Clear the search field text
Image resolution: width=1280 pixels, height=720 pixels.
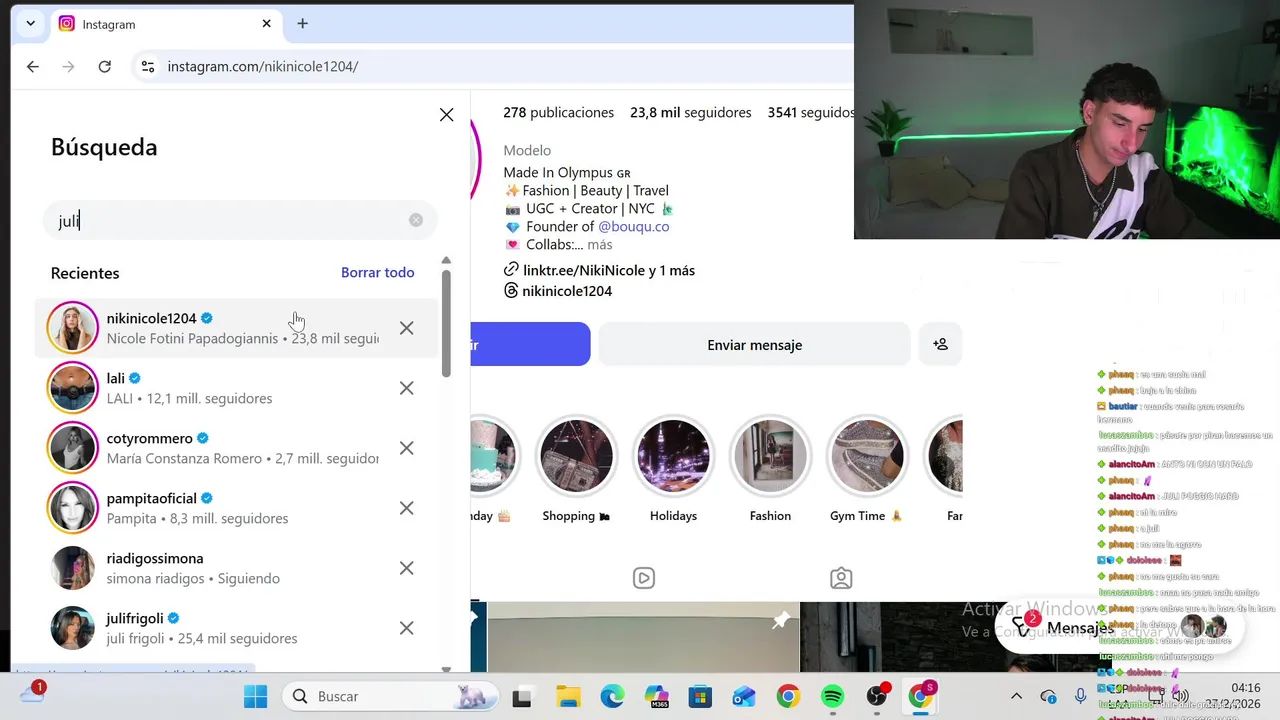click(416, 220)
